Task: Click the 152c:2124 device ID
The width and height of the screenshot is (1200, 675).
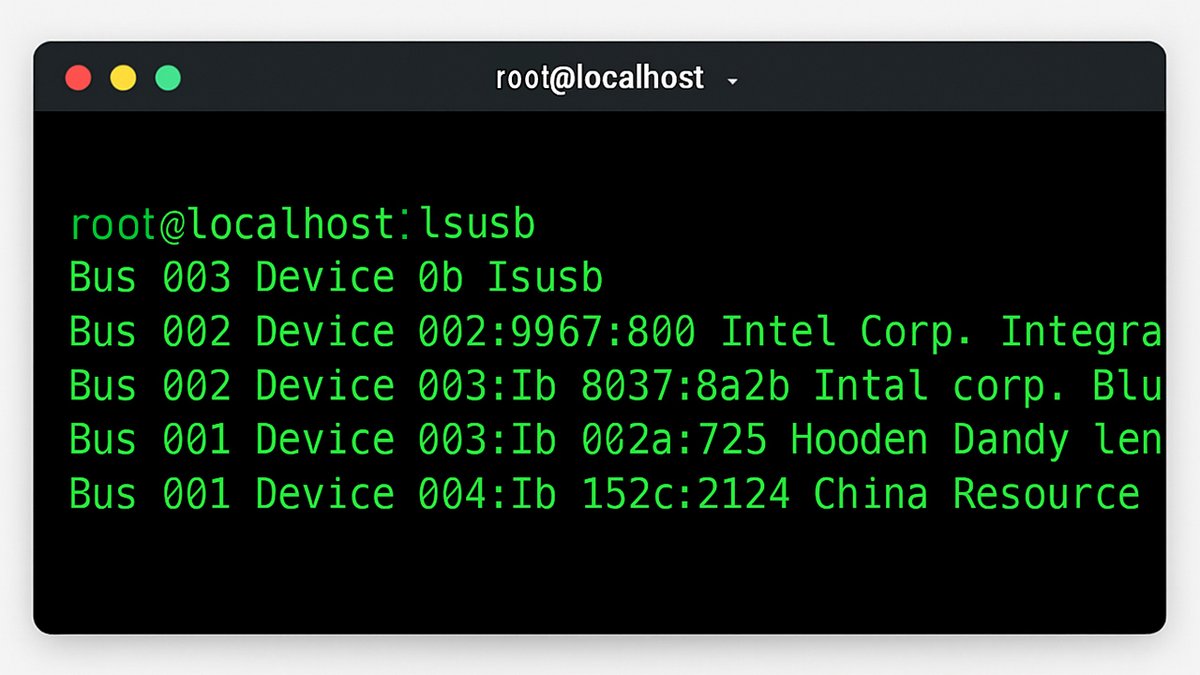Action: (x=685, y=494)
